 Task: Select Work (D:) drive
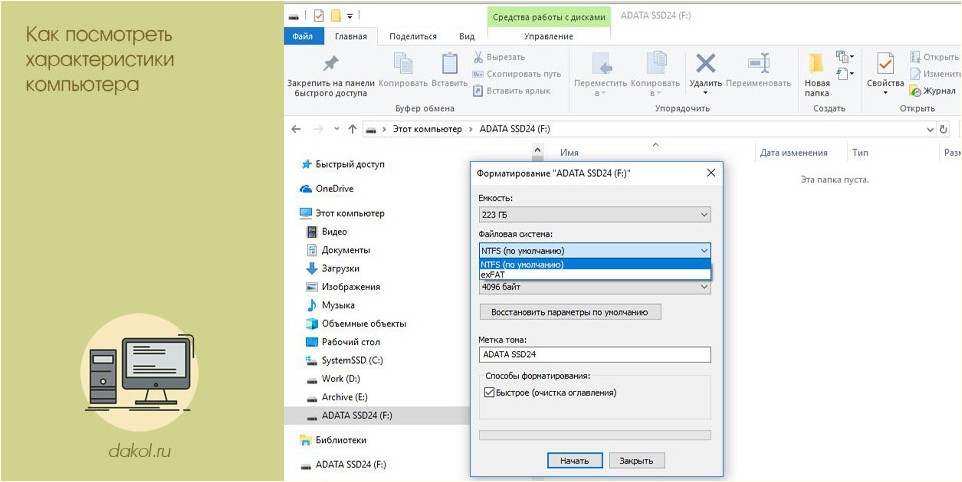click(341, 379)
